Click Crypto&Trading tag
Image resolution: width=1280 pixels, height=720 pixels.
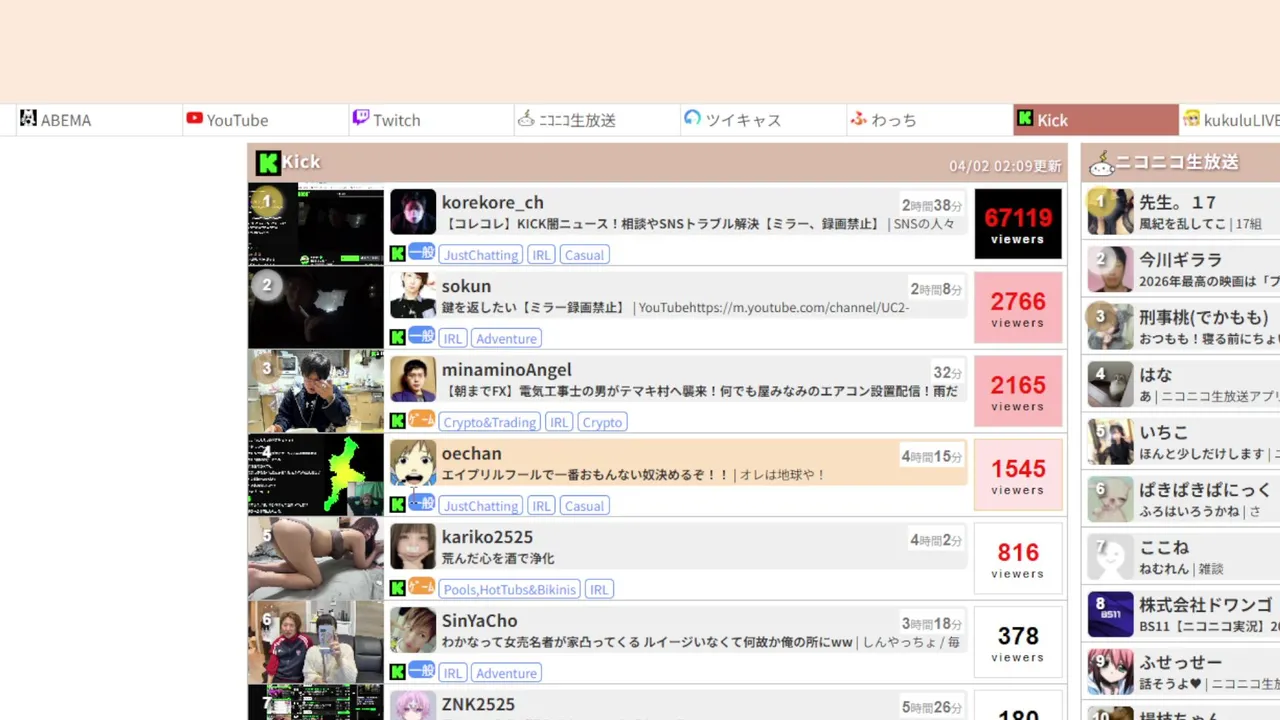coord(490,422)
